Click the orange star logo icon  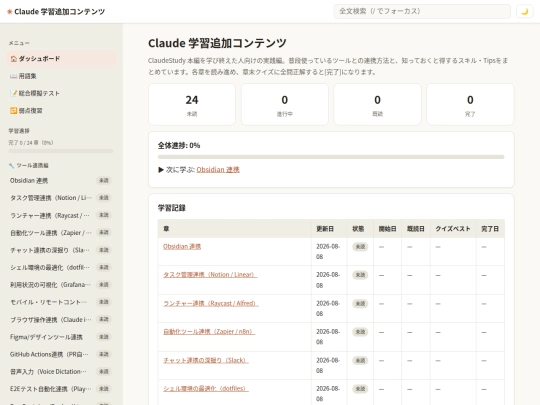(x=9, y=12)
